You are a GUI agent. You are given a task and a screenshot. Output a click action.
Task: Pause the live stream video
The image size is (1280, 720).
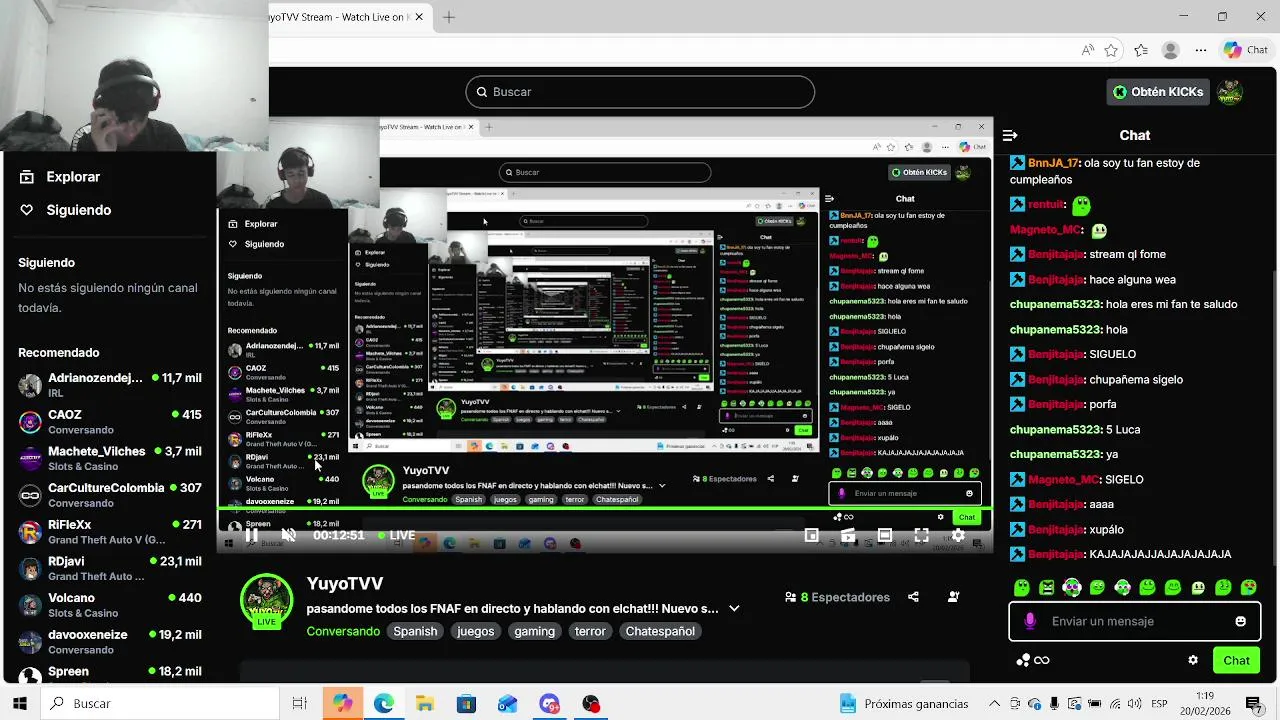(x=251, y=535)
